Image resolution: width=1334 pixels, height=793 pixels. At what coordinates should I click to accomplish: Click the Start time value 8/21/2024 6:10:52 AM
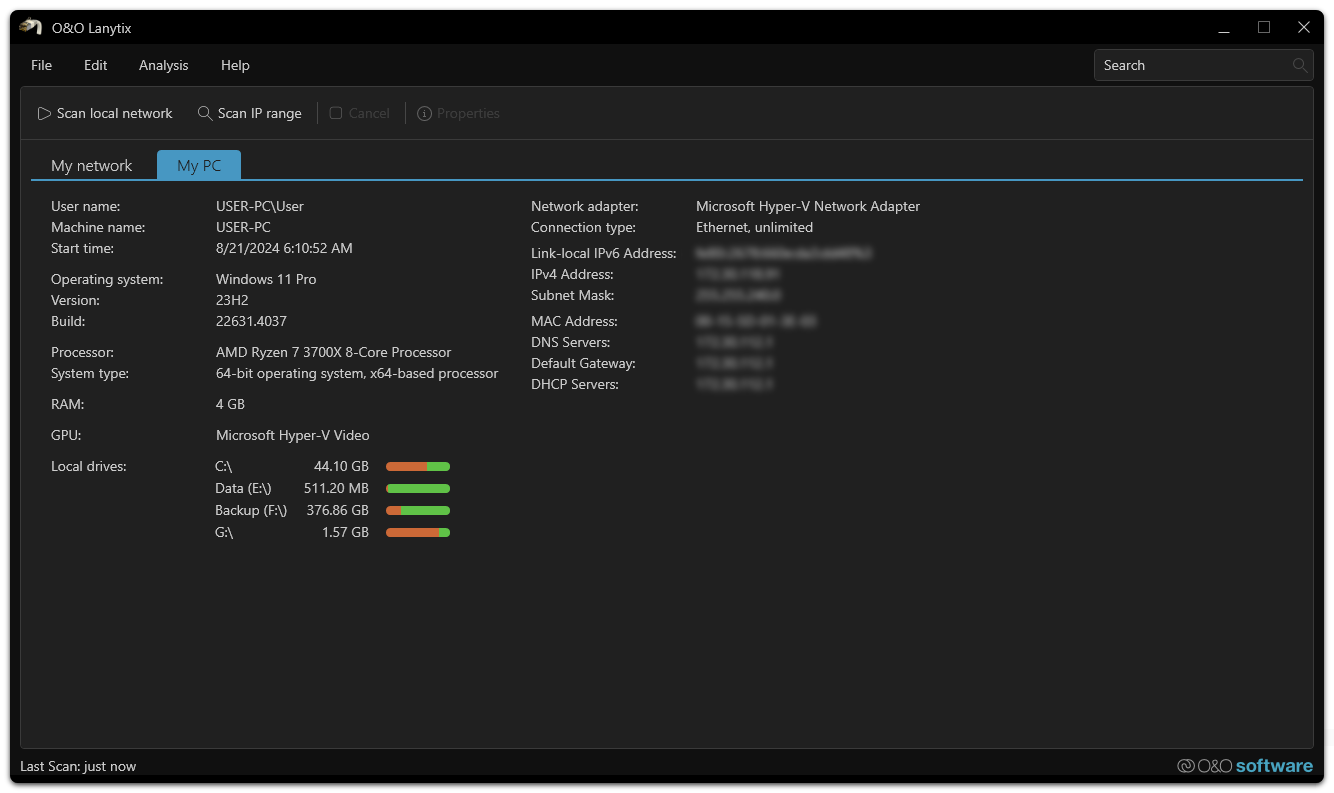click(x=284, y=248)
